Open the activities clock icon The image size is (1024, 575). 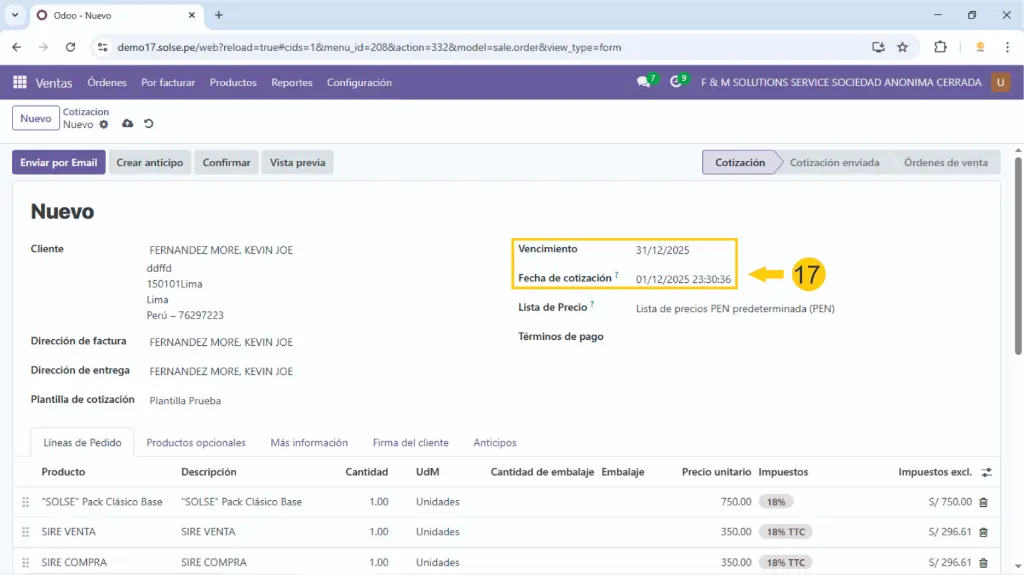coord(677,83)
